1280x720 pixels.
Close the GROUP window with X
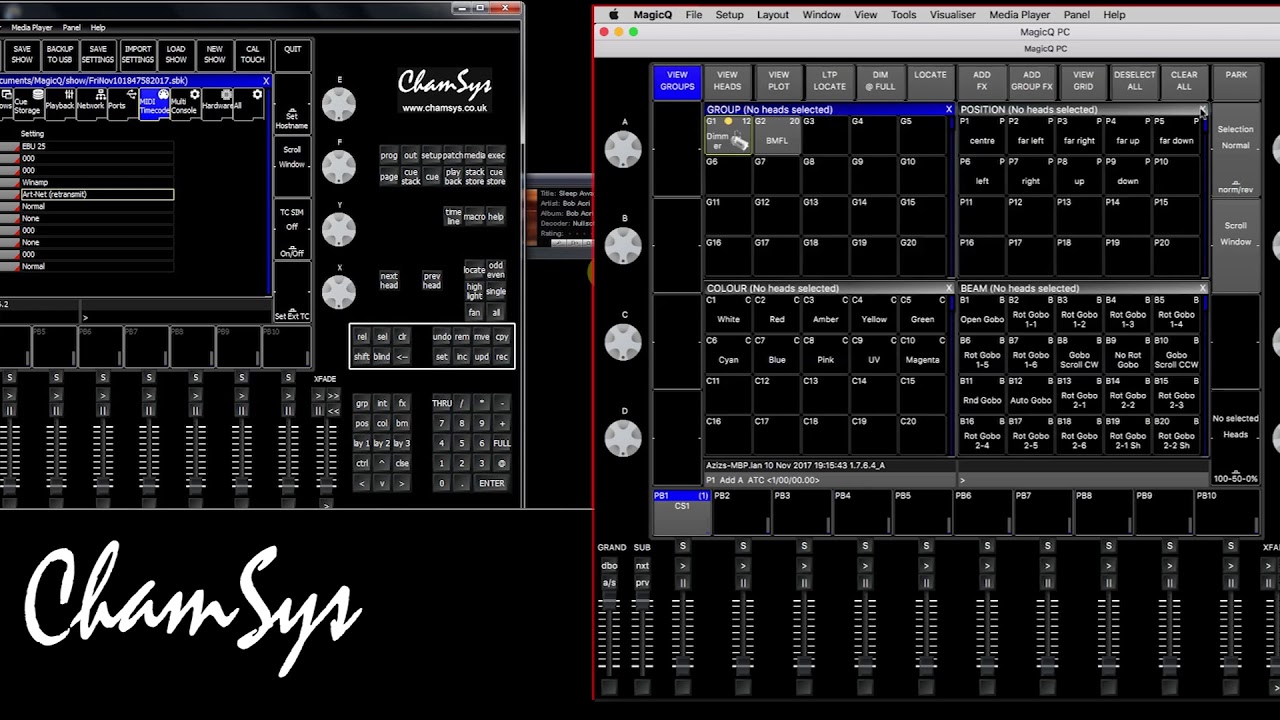949,110
